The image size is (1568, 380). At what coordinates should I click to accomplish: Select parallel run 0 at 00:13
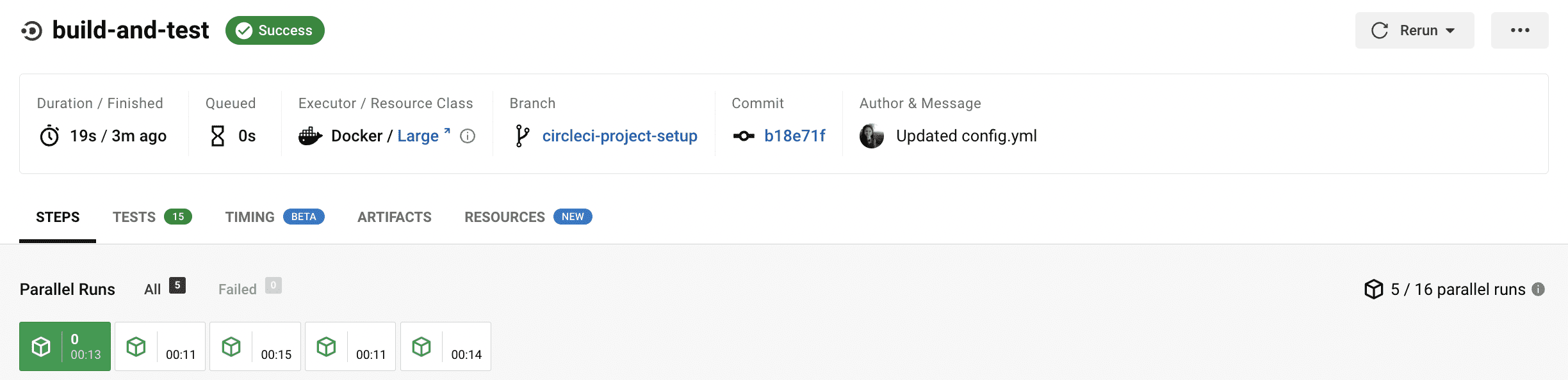[x=65, y=346]
